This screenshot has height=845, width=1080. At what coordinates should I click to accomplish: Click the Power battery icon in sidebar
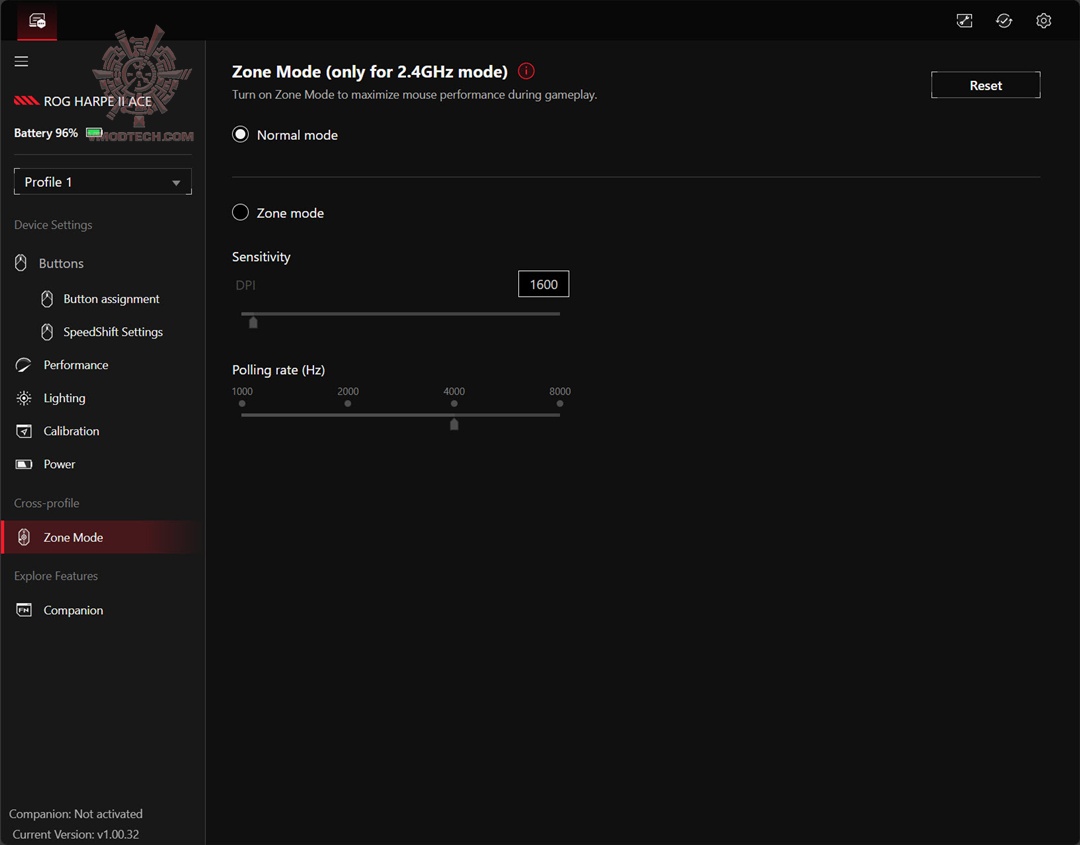click(x=23, y=463)
